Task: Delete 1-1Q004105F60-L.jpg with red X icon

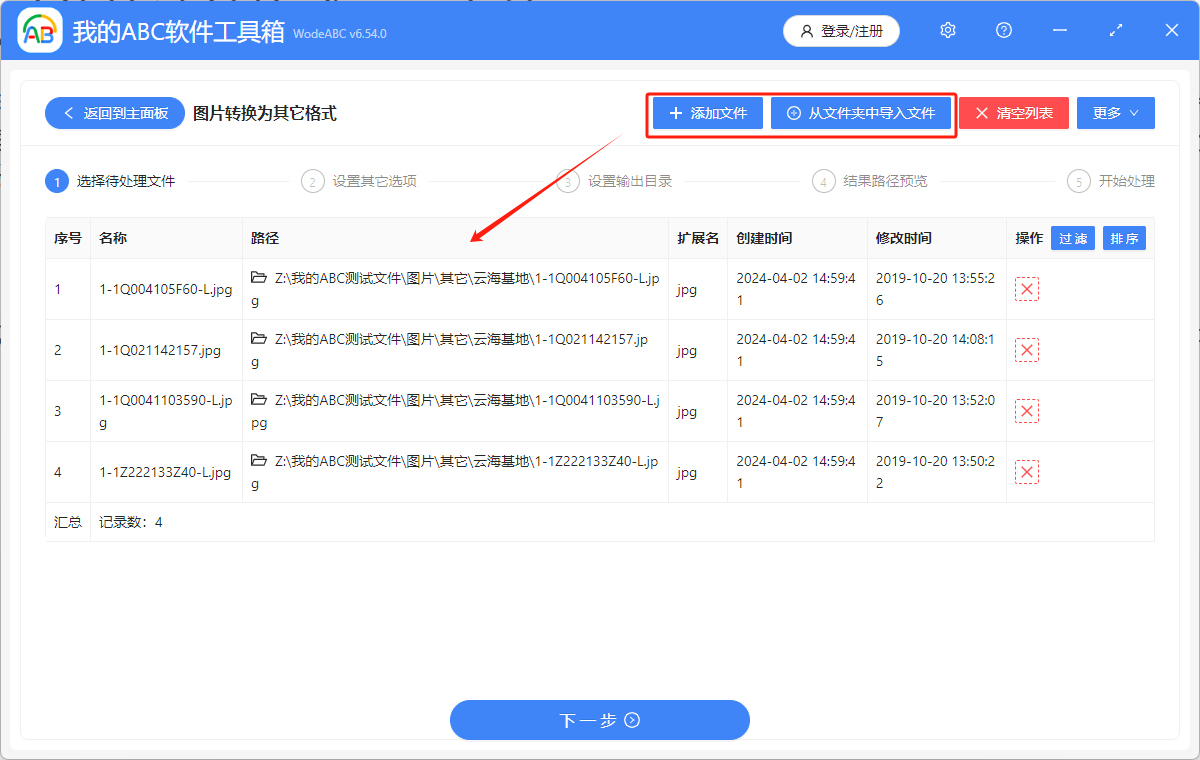Action: 1026,289
